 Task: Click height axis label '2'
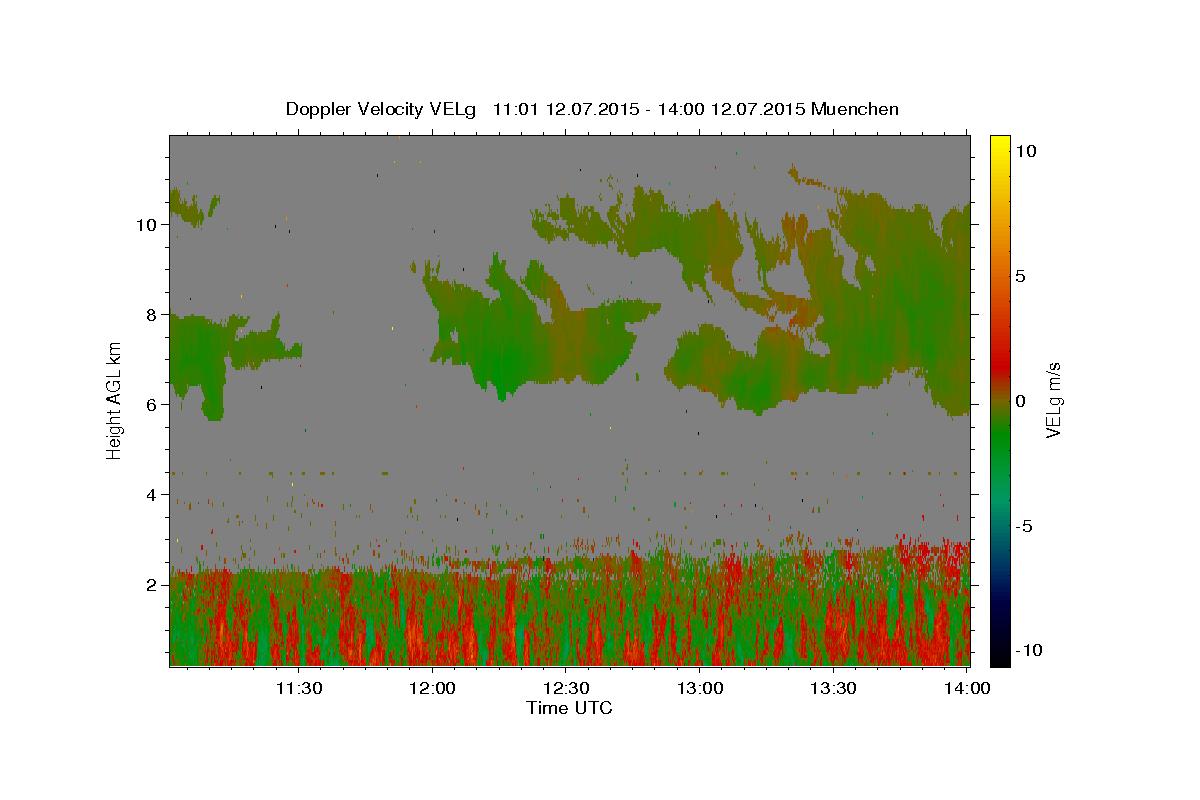tap(151, 584)
